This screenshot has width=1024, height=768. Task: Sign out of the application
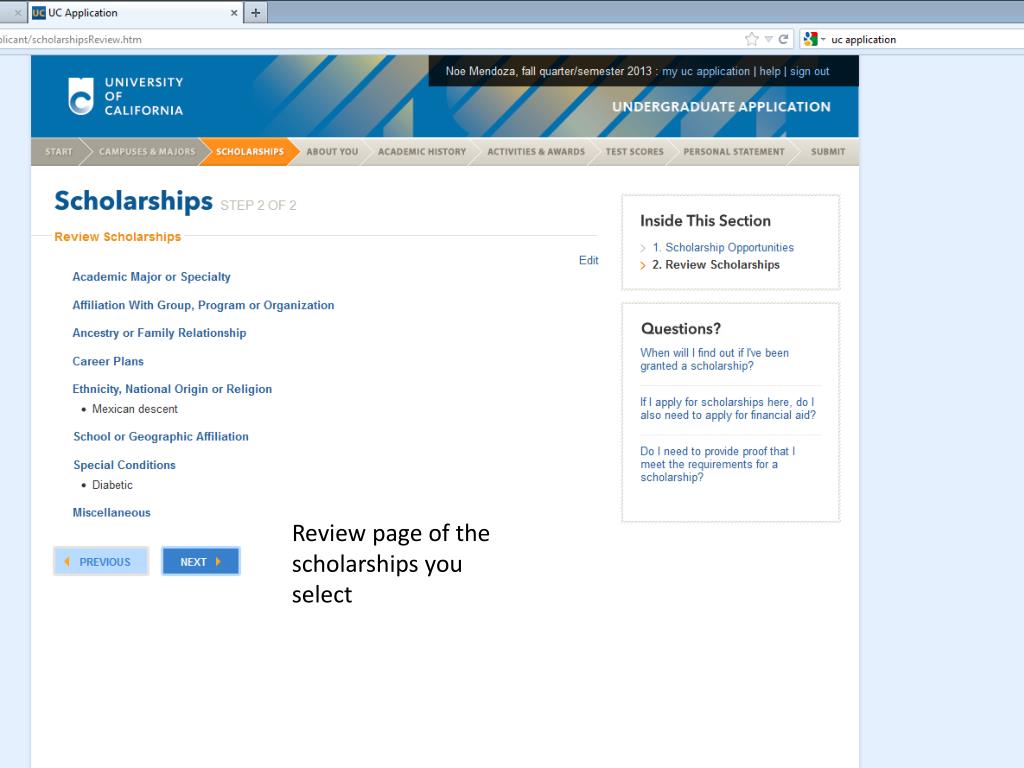[x=810, y=71]
